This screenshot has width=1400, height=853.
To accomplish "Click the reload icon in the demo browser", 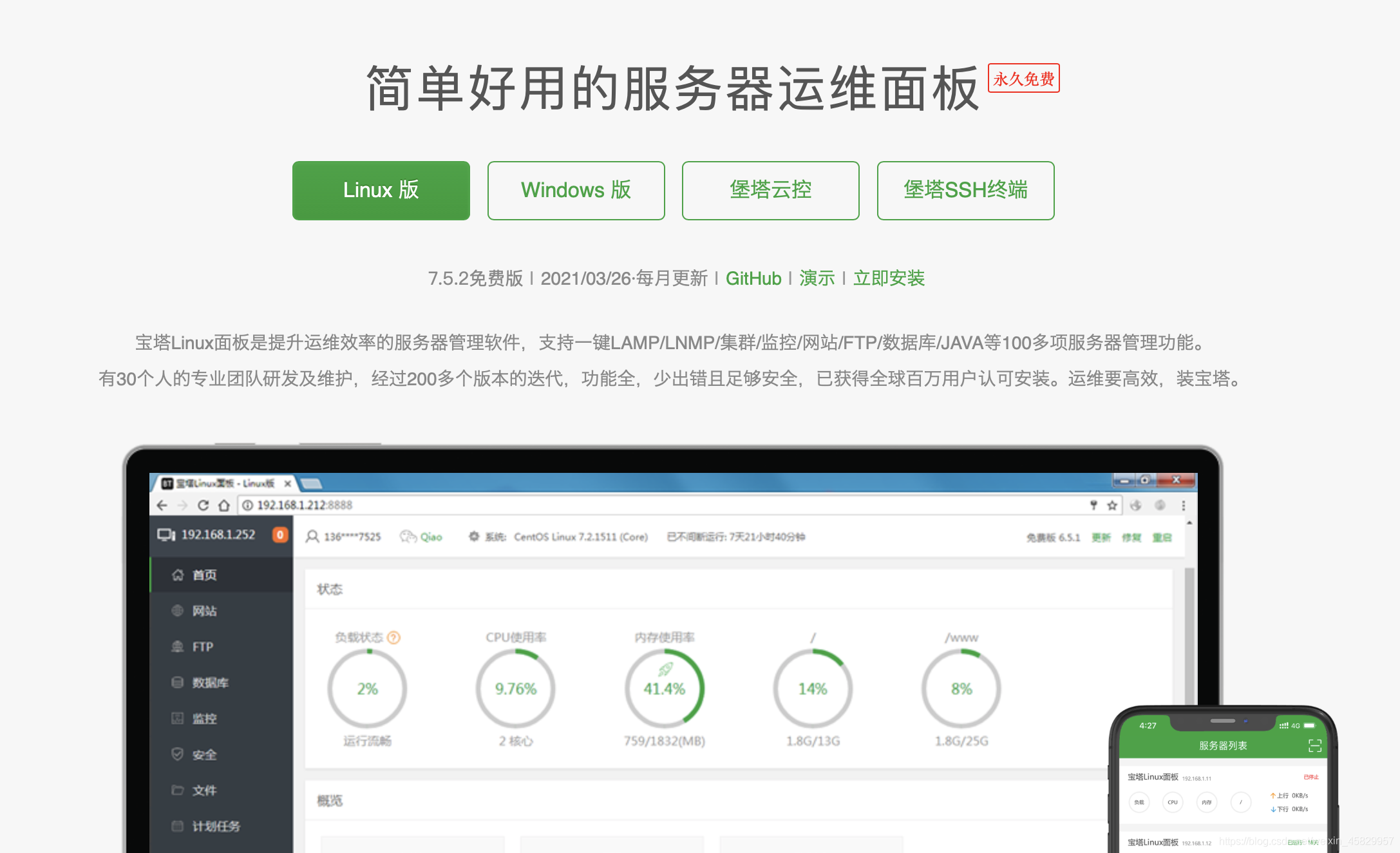I will pos(203,505).
